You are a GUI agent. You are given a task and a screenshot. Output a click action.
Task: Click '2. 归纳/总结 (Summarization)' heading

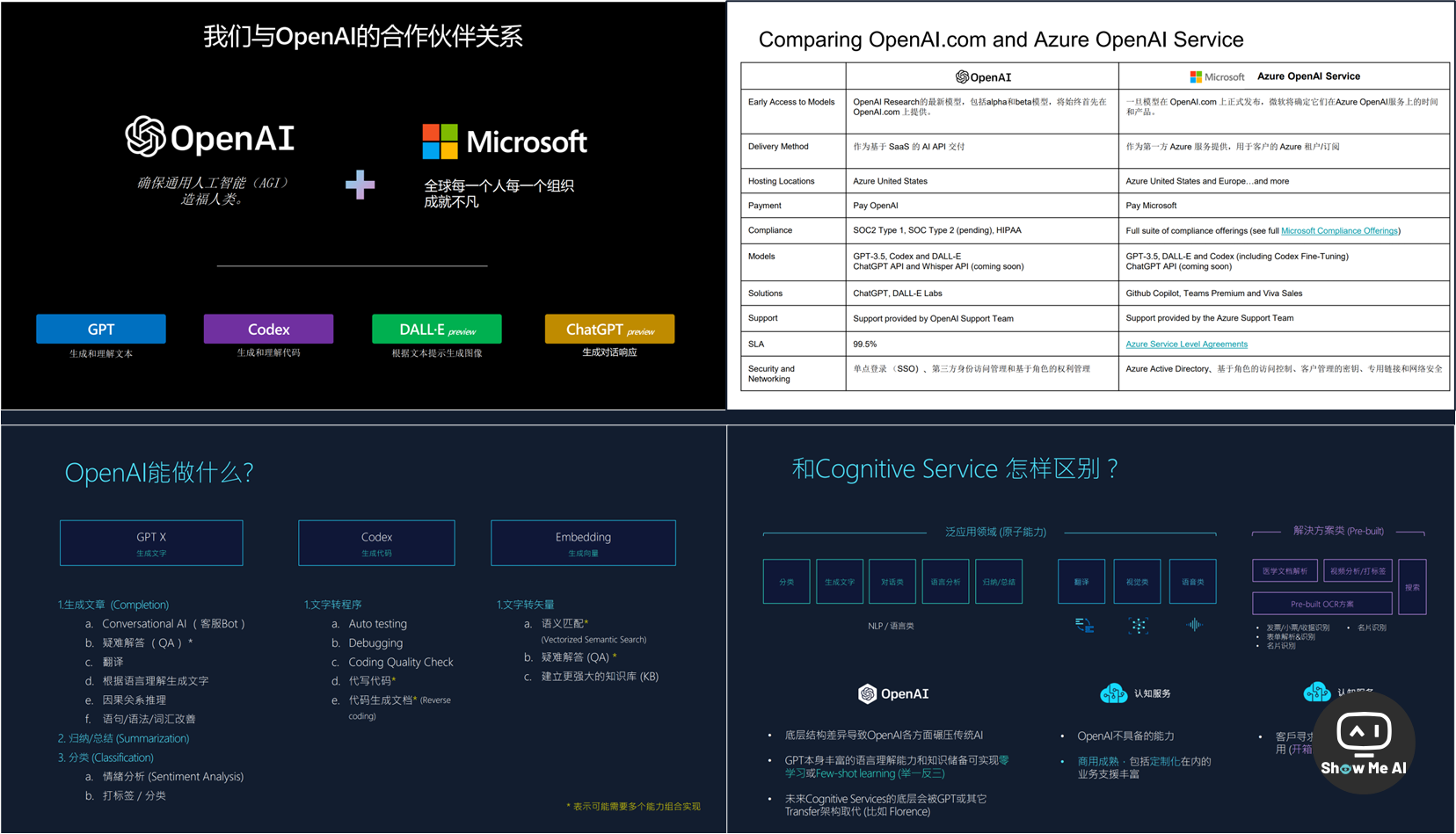pos(123,738)
